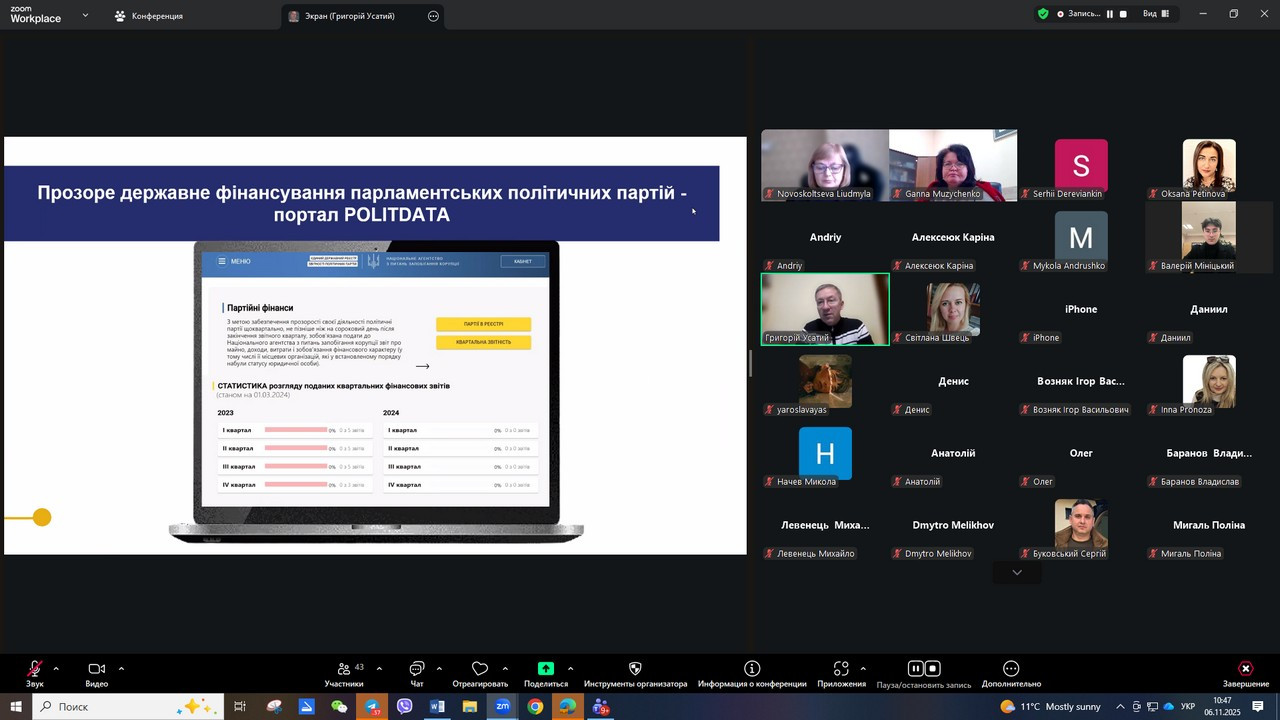Click the Отреагировать reactions heart icon
This screenshot has height=720, width=1280.
(480, 669)
